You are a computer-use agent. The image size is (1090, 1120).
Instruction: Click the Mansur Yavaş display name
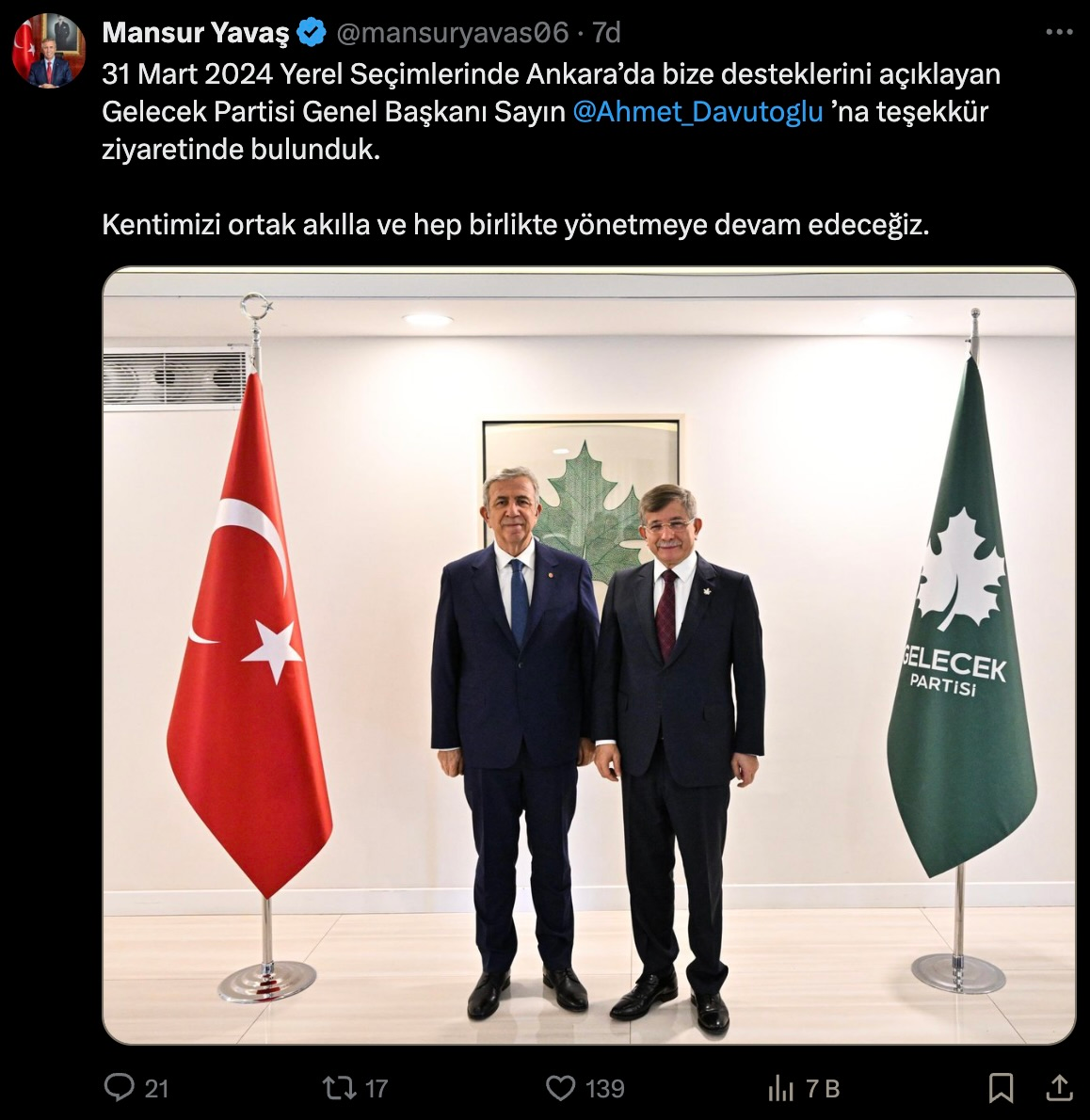(196, 33)
